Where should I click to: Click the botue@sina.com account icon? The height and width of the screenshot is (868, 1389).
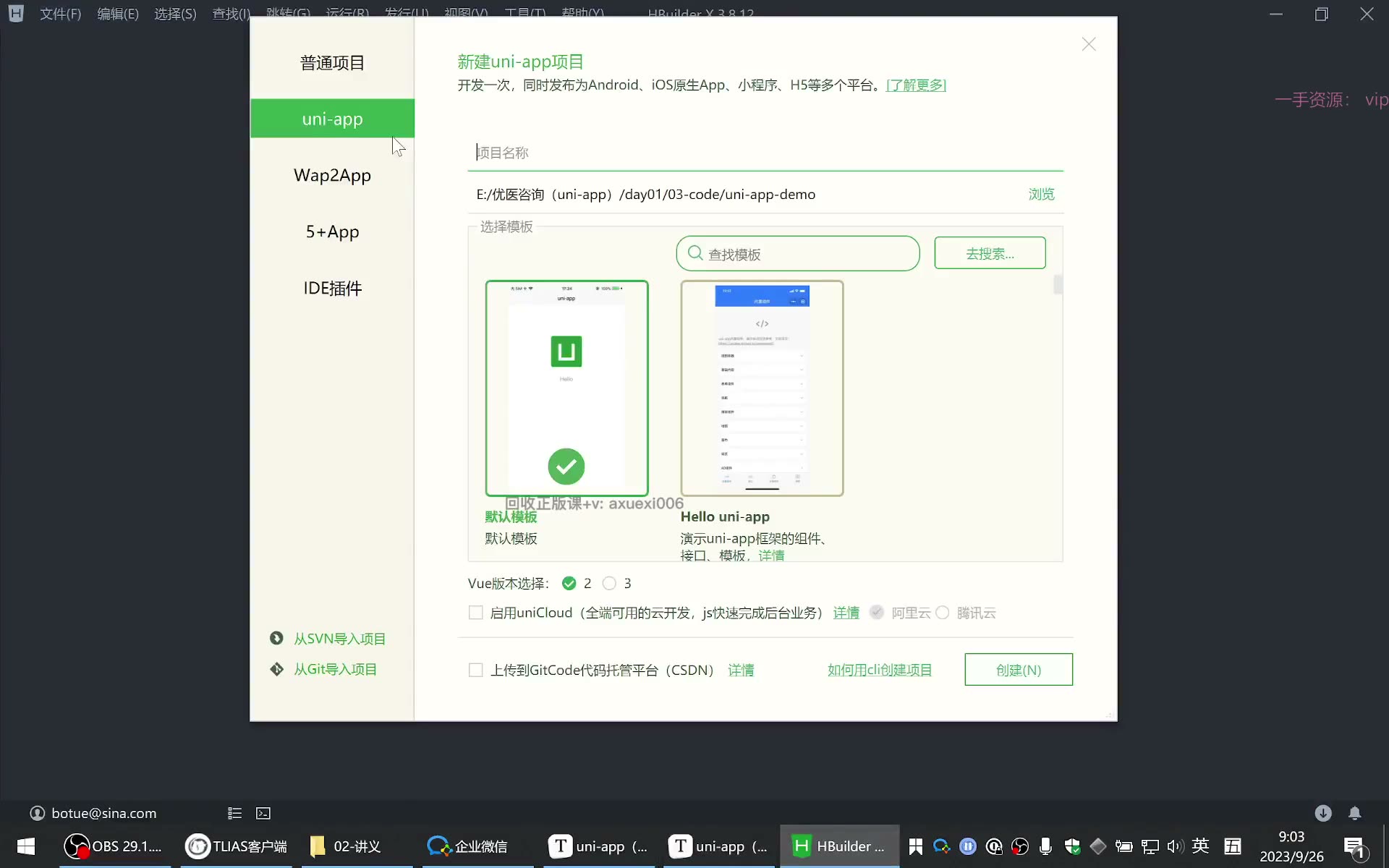[37, 813]
